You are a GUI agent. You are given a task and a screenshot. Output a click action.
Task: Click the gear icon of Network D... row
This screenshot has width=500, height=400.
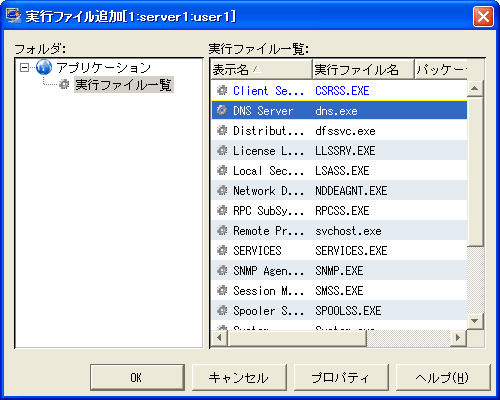(x=222, y=190)
